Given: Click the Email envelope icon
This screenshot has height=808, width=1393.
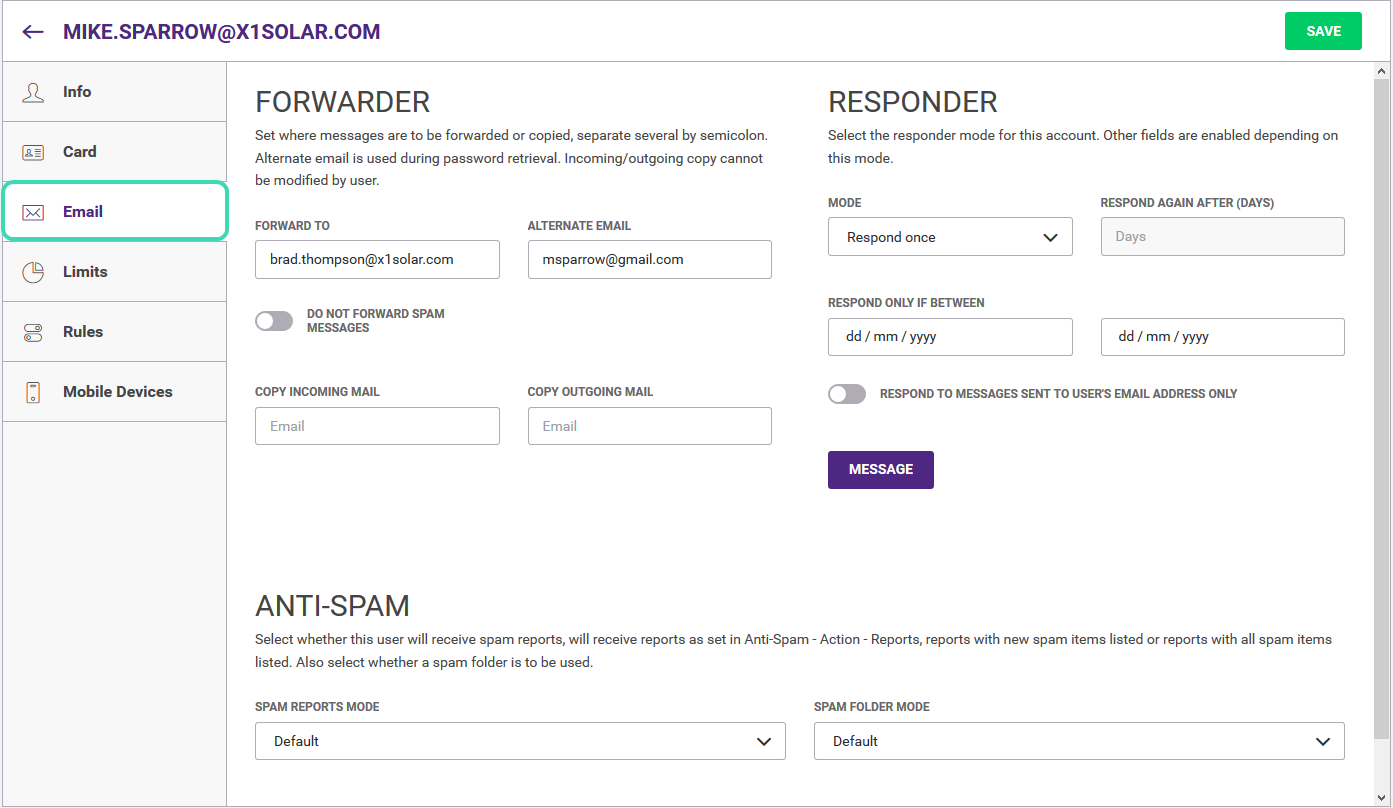Looking at the screenshot, I should 33,212.
